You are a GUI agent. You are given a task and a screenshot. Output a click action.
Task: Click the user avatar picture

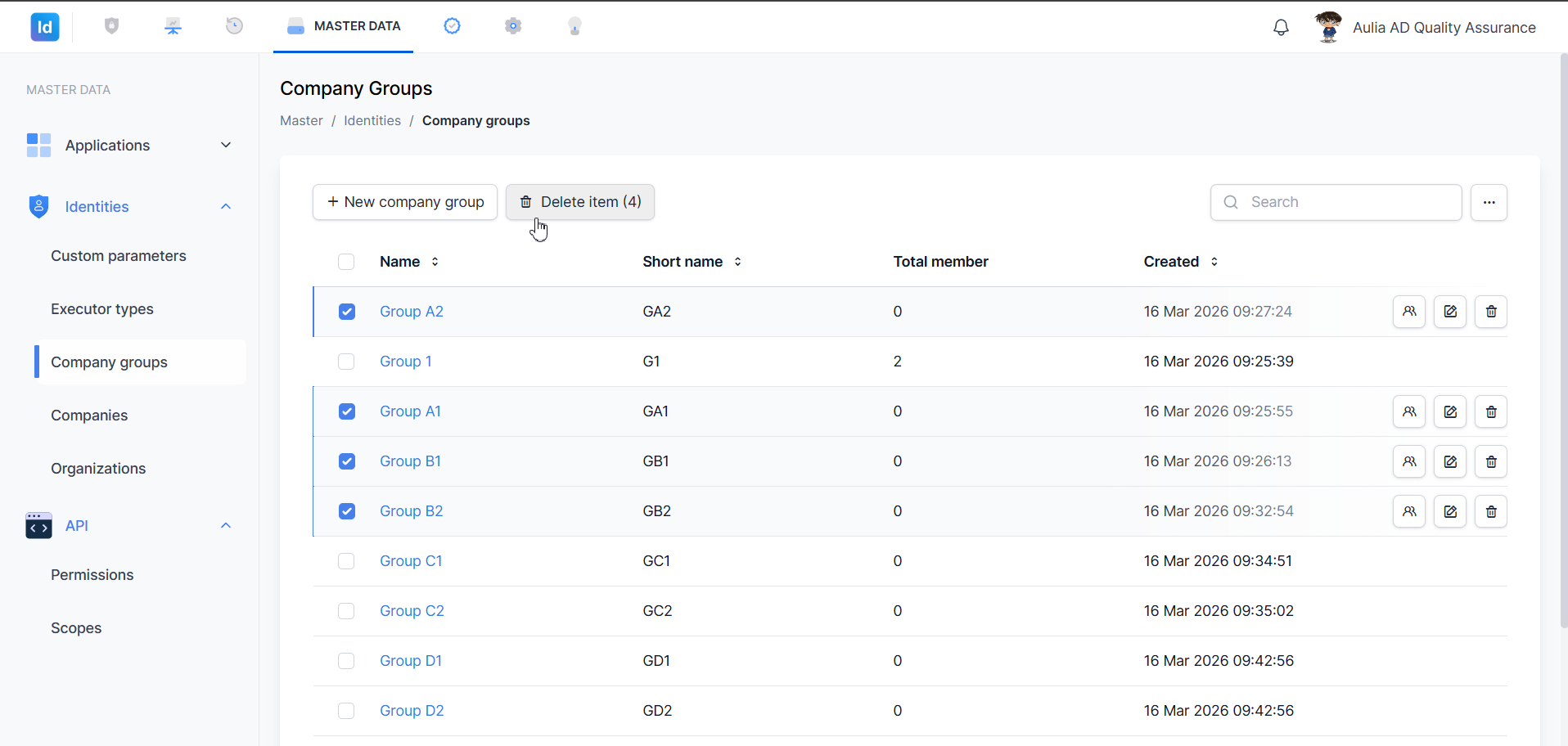coord(1328,27)
